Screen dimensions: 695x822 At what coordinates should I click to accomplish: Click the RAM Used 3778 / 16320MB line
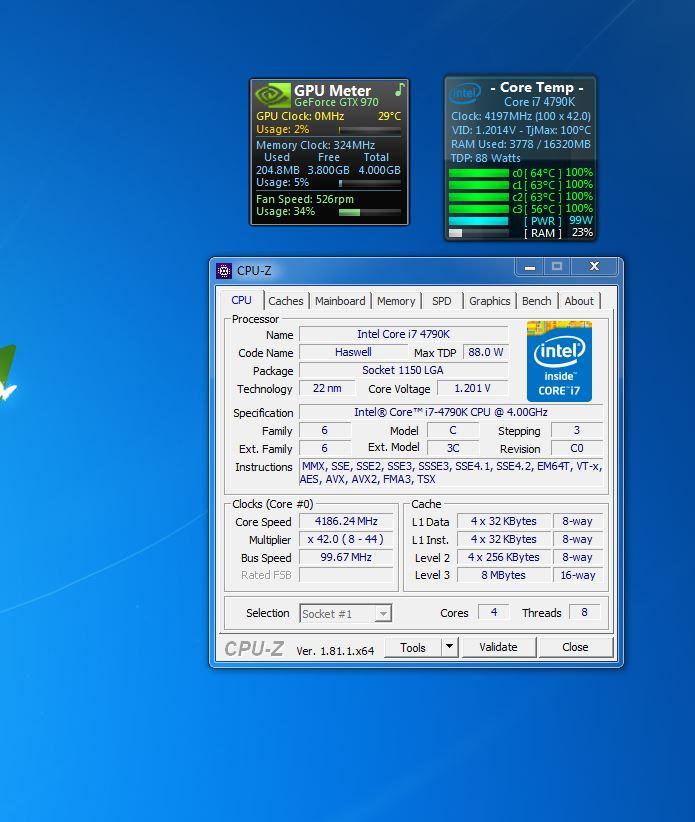click(521, 144)
